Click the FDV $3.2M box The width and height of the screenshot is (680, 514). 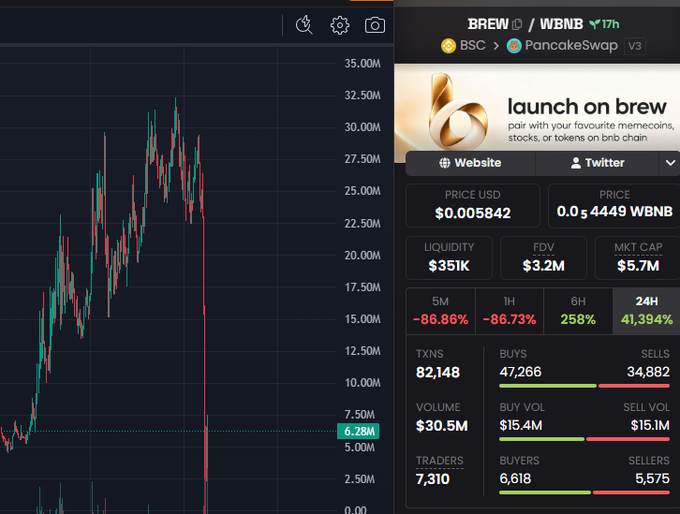(x=543, y=258)
